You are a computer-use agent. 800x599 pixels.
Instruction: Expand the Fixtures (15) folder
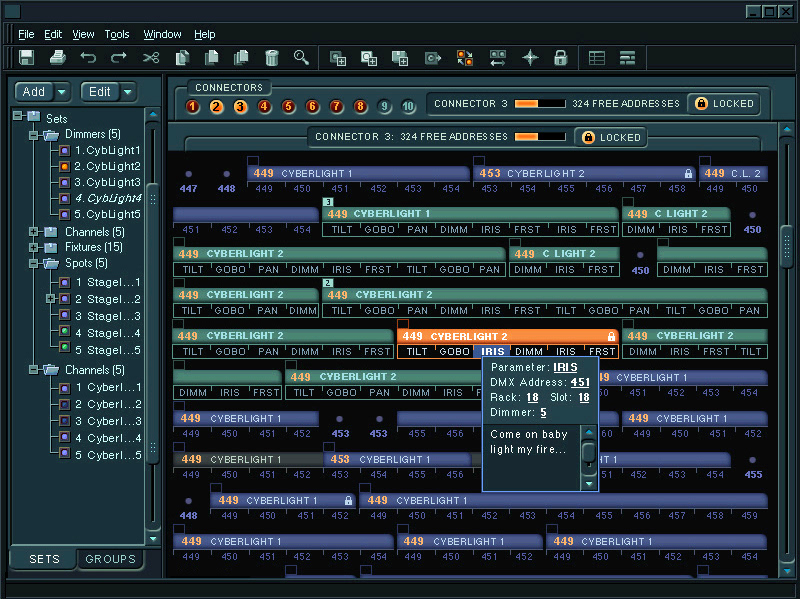click(34, 247)
